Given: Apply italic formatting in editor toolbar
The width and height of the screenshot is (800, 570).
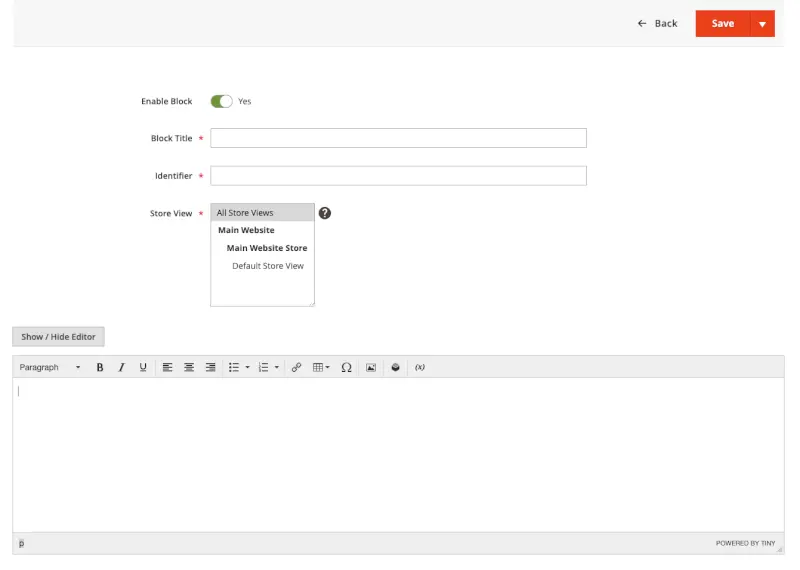Looking at the screenshot, I should point(121,367).
